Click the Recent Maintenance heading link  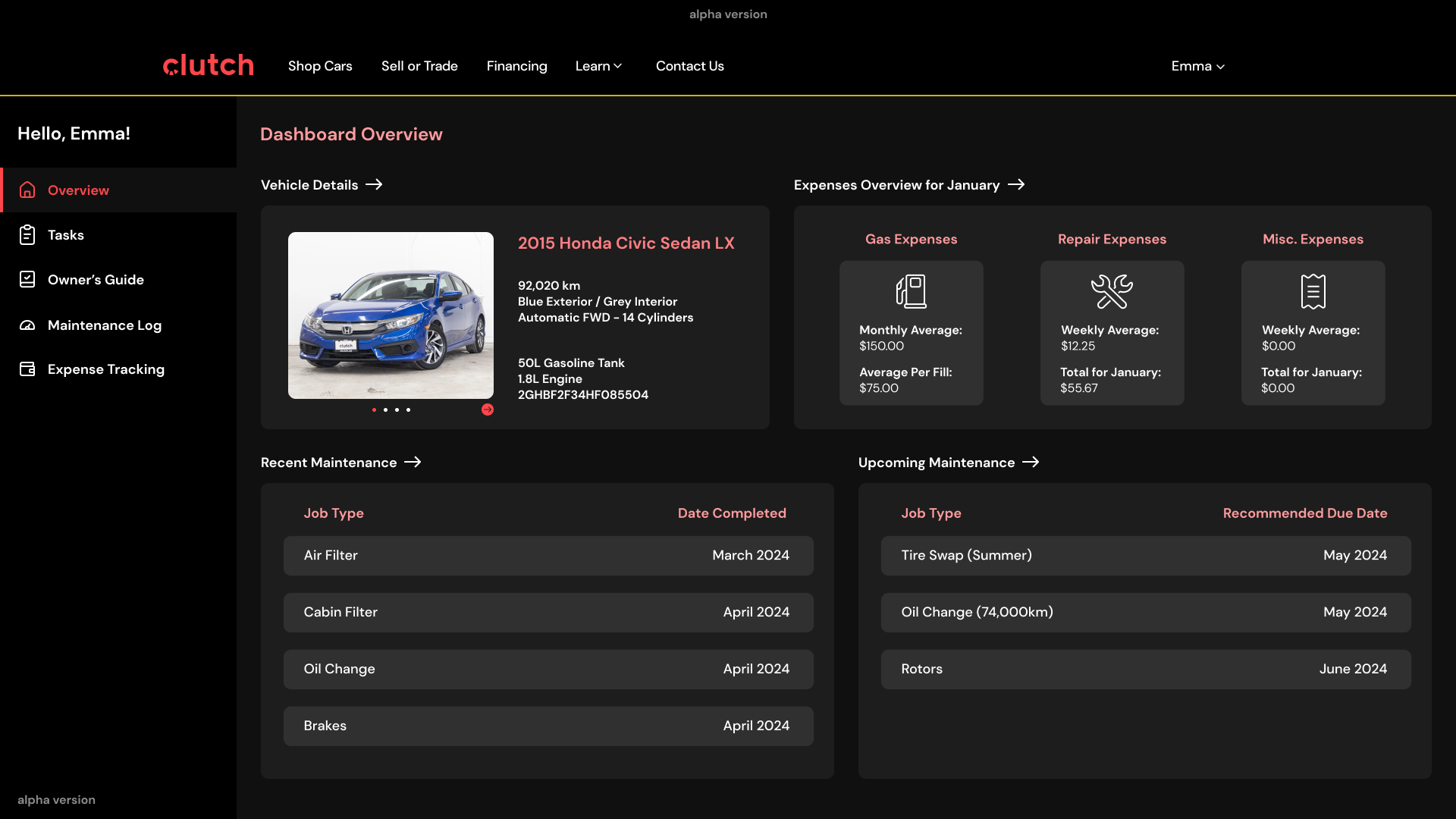pyautogui.click(x=329, y=463)
